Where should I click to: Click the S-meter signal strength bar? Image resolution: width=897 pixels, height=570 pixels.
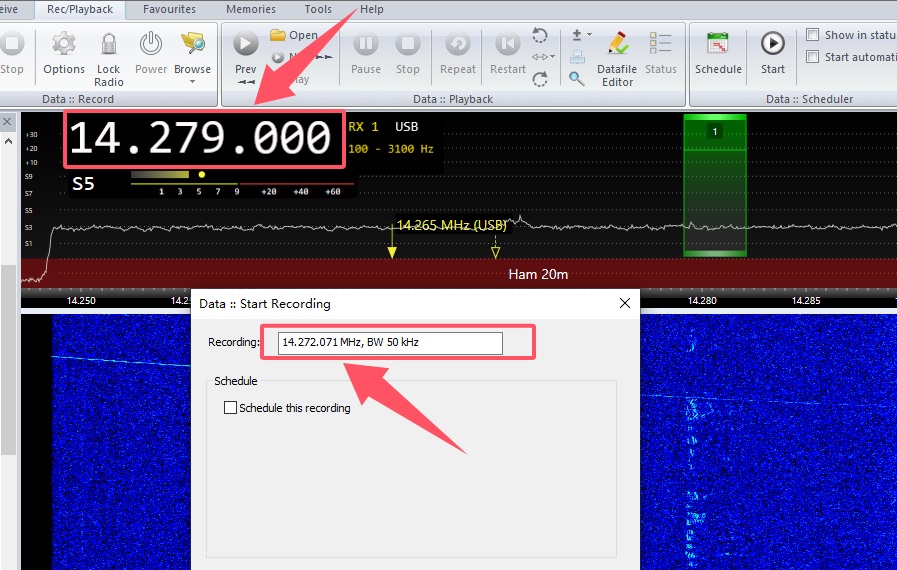[160, 174]
